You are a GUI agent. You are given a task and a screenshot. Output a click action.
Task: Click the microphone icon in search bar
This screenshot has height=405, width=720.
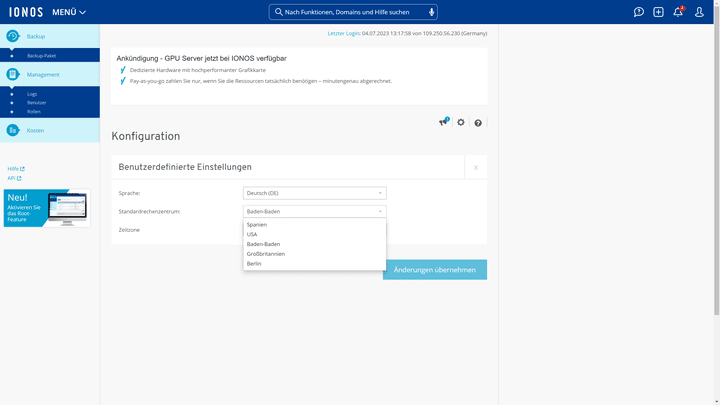pos(432,12)
